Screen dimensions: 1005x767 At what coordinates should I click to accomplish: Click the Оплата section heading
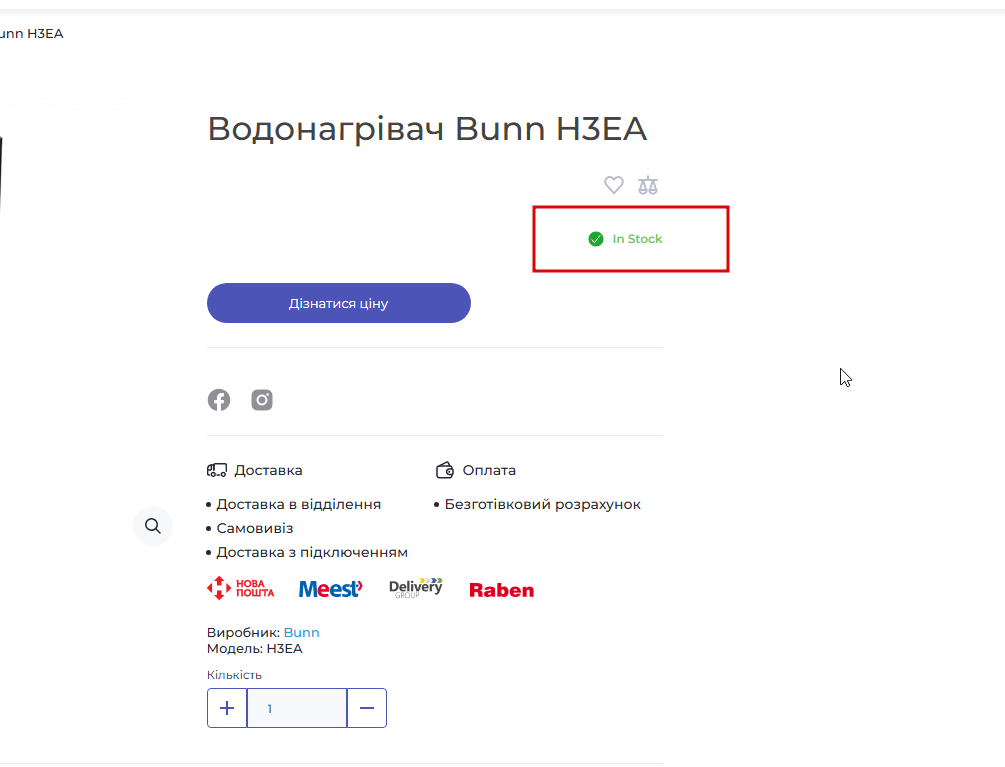tap(489, 470)
